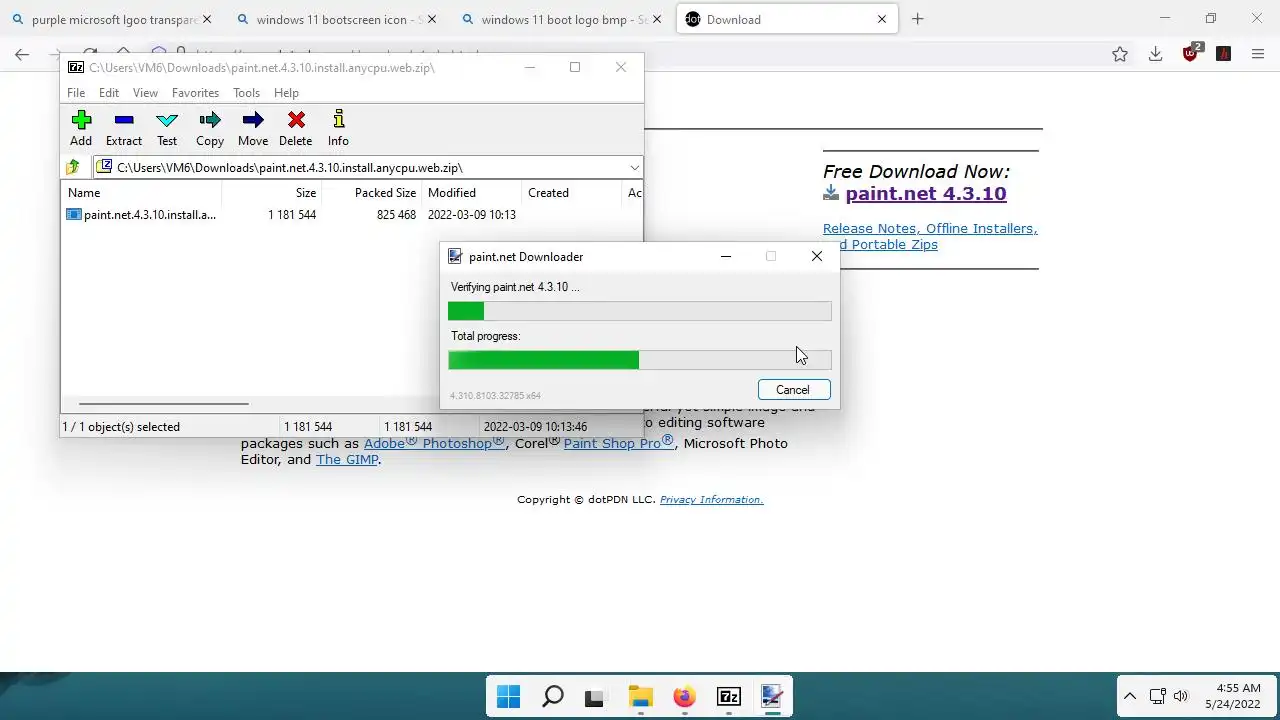Click the paint.net 4.3.10 download link

pos(926,194)
